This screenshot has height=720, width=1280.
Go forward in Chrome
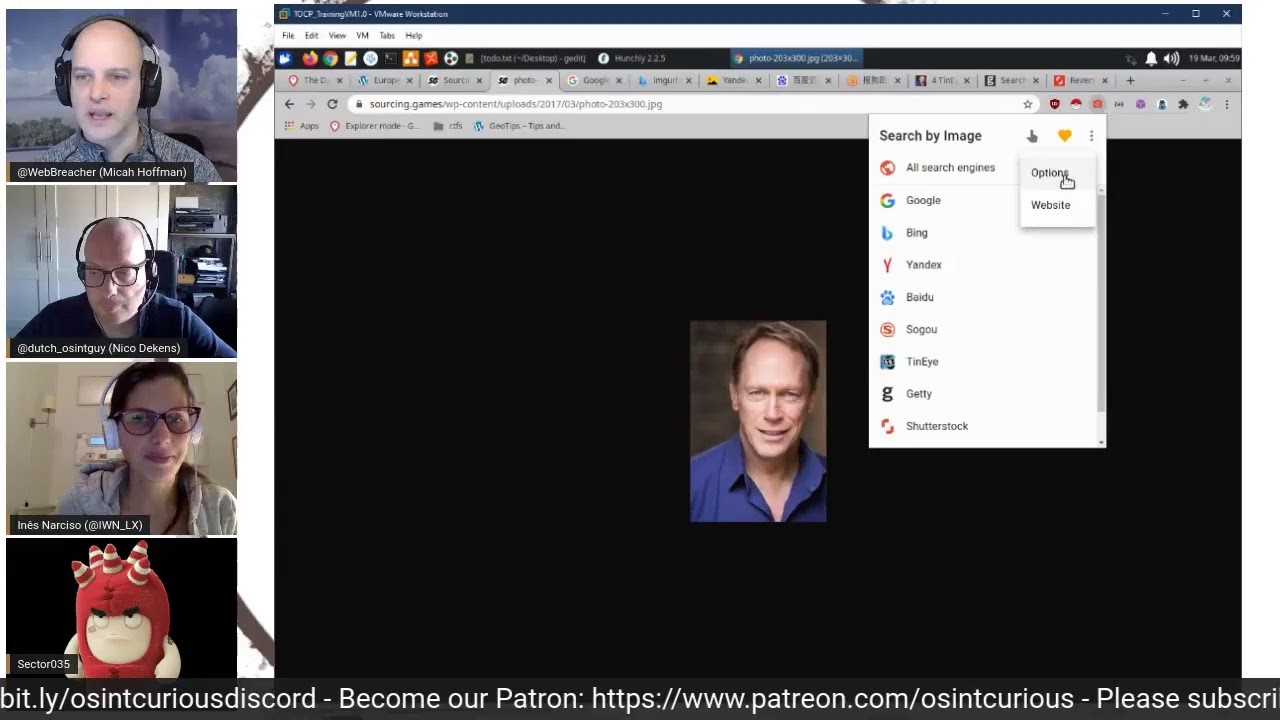click(310, 104)
